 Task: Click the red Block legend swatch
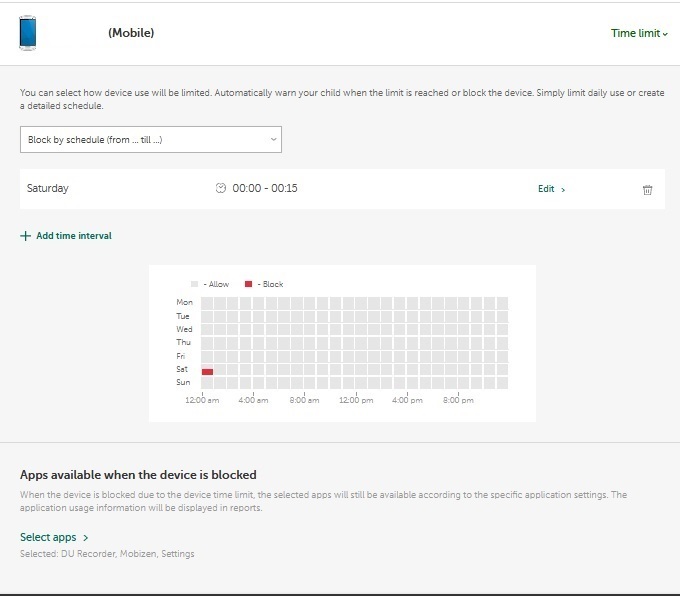[x=248, y=284]
